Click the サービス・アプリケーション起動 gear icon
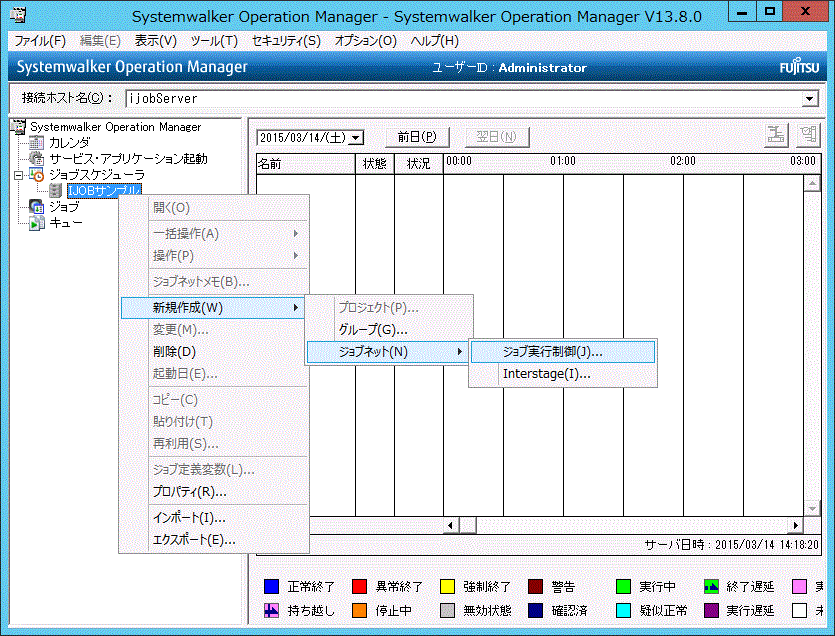 click(37, 159)
